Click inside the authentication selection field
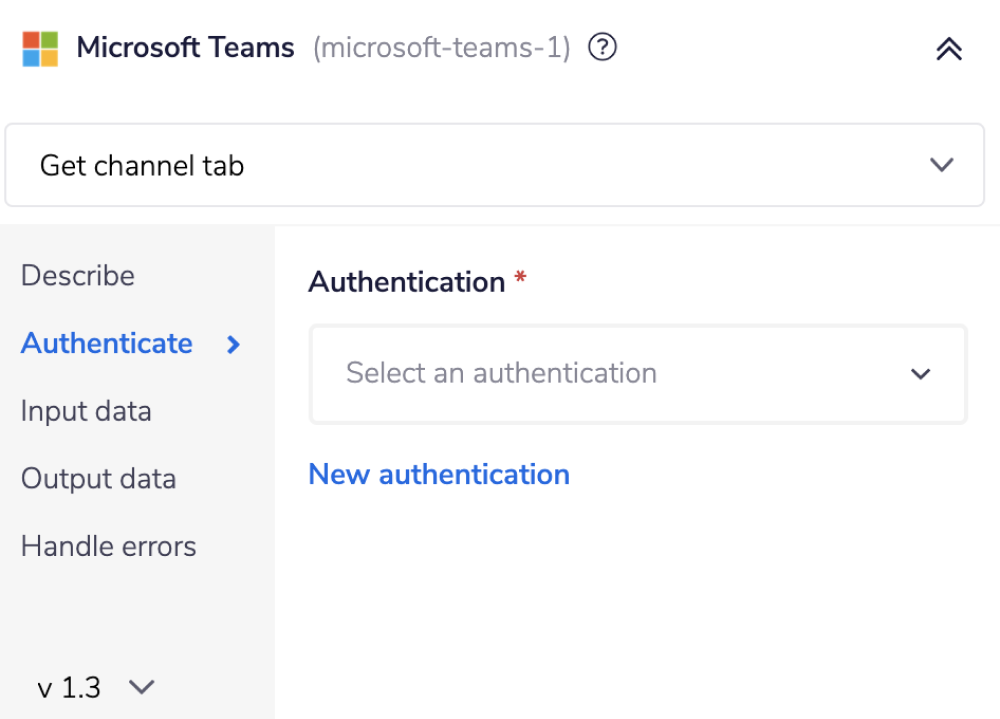The height and width of the screenshot is (719, 1000). pos(600,374)
